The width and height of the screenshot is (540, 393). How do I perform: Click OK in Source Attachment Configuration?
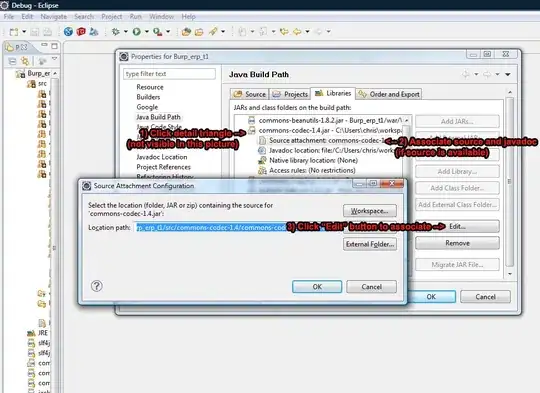tap(317, 287)
